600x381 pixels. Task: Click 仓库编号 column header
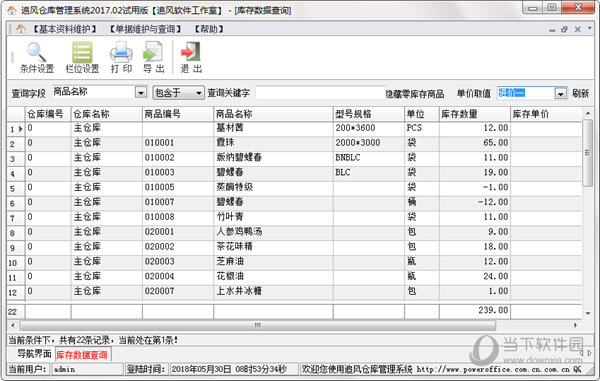point(48,114)
